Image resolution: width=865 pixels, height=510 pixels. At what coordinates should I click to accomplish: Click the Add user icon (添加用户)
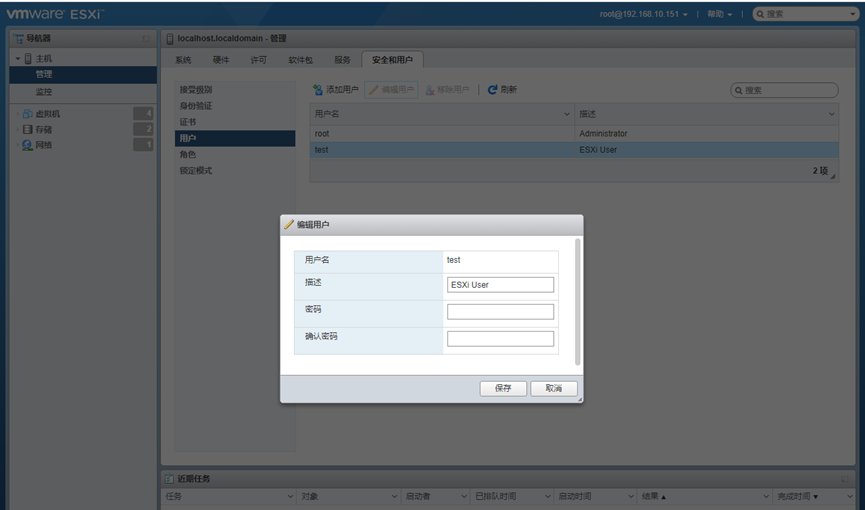tap(318, 89)
